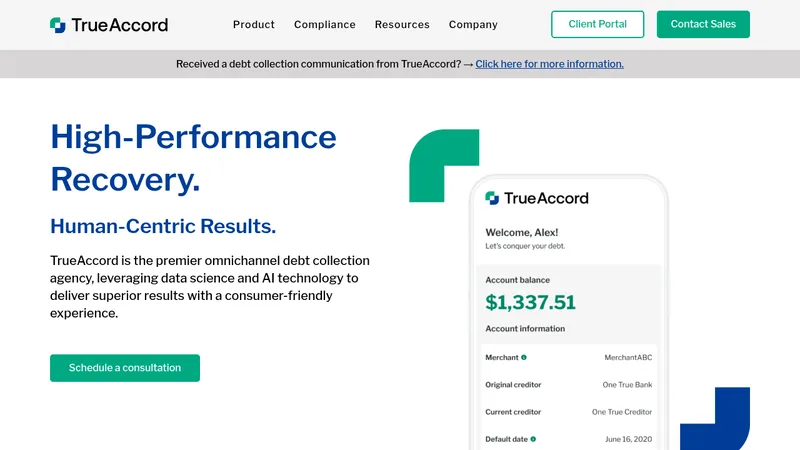
Task: Open the Product menu
Action: tap(254, 24)
